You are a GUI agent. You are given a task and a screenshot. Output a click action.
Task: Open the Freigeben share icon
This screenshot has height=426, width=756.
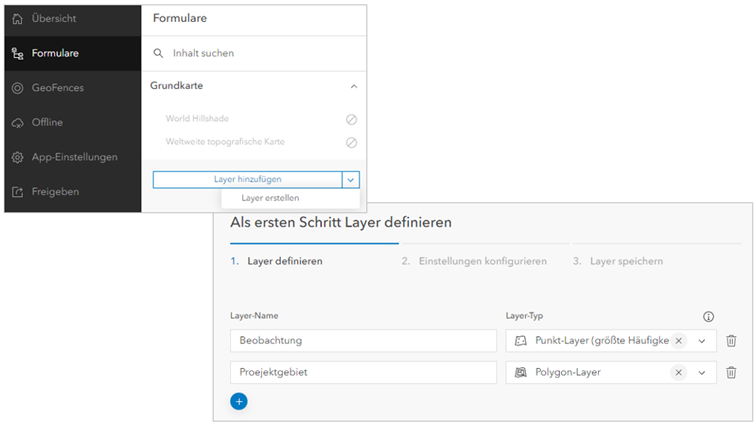click(17, 192)
